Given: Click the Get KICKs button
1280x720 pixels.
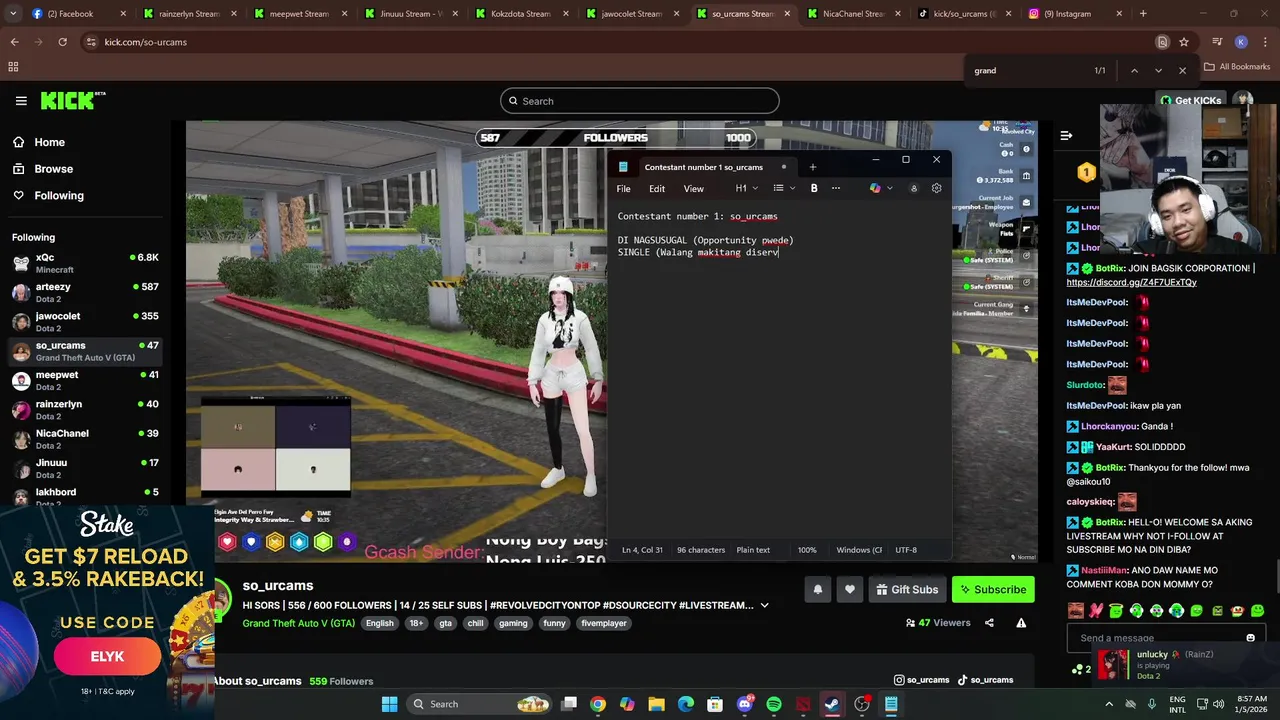Looking at the screenshot, I should pos(1190,100).
